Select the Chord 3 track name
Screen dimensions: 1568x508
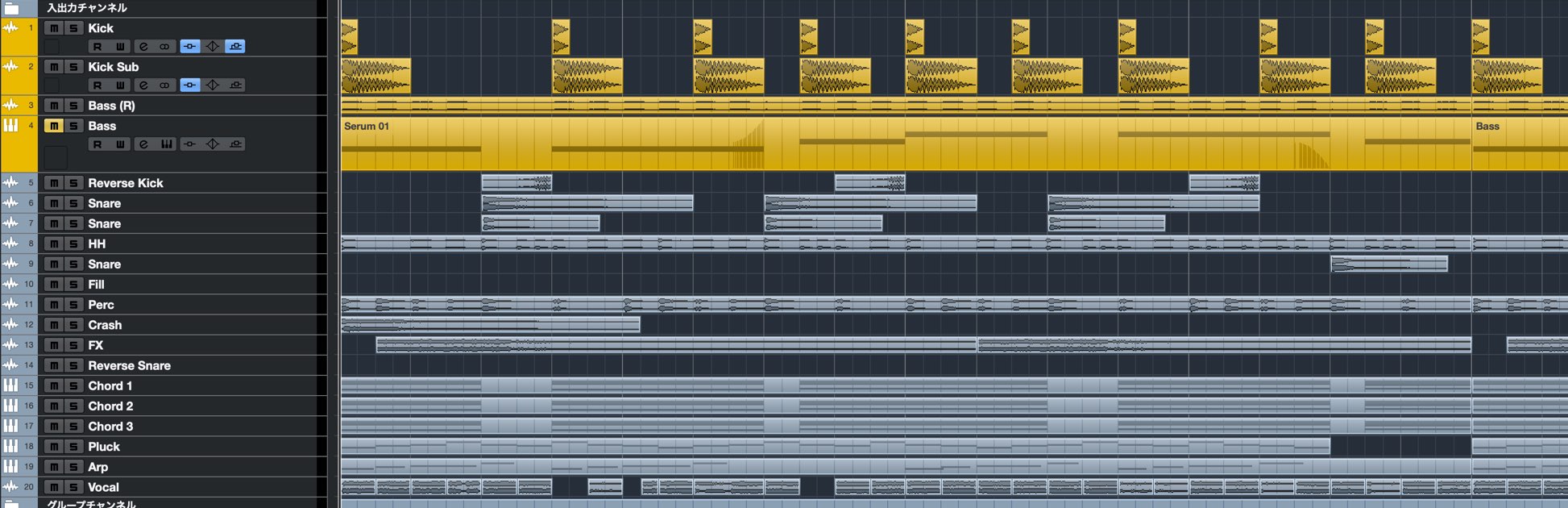click(x=110, y=427)
